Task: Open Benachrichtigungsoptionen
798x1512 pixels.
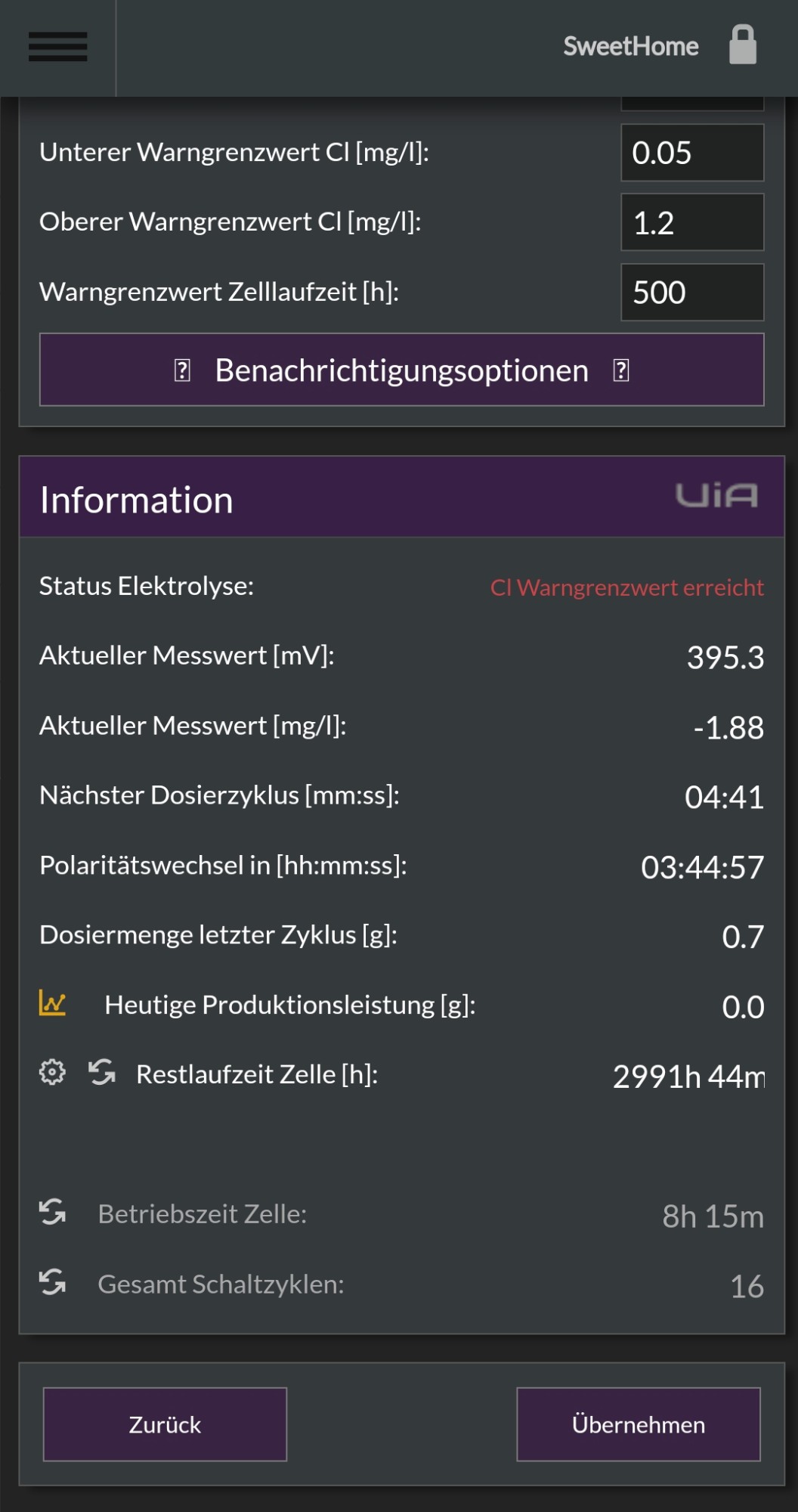Action: (402, 370)
